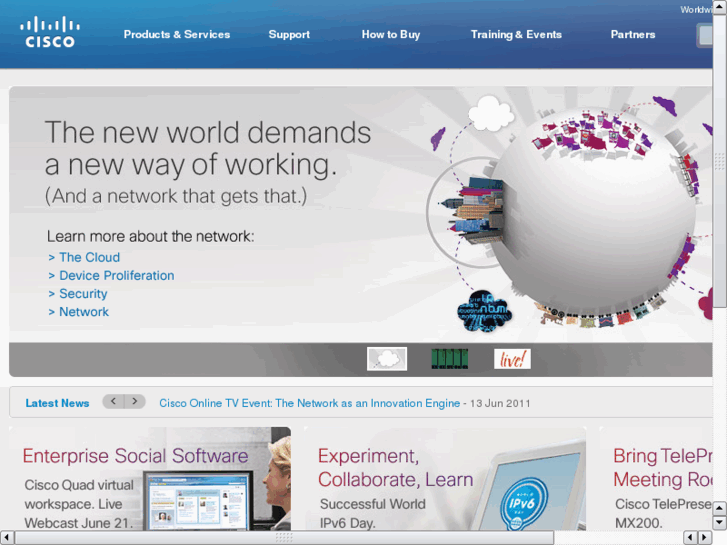Open Training & Events menu
Viewport: 727px width, 545px height.
(x=516, y=34)
